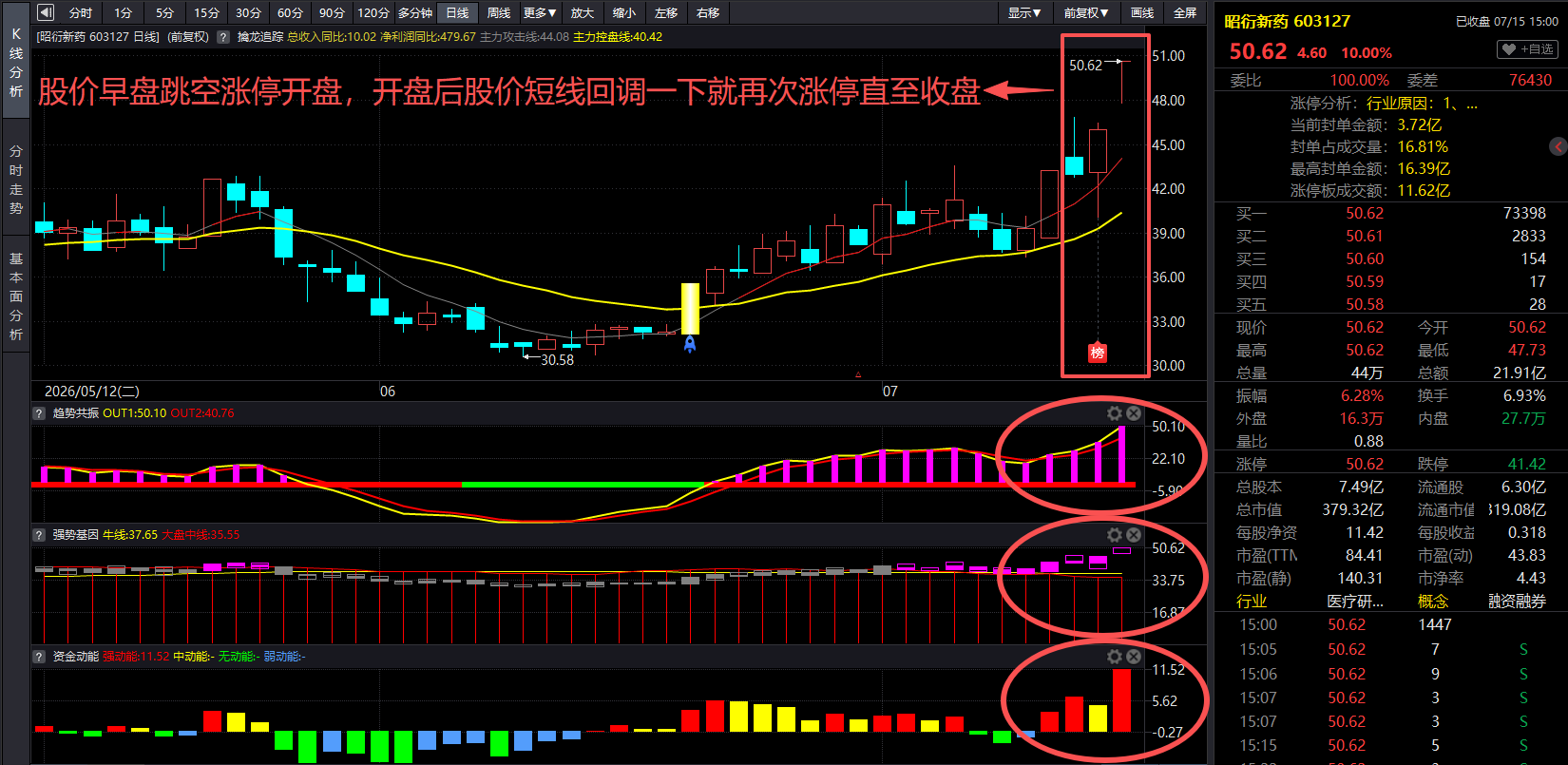
Task: Click the red collapse arrow on quote panel
Action: point(1558,146)
